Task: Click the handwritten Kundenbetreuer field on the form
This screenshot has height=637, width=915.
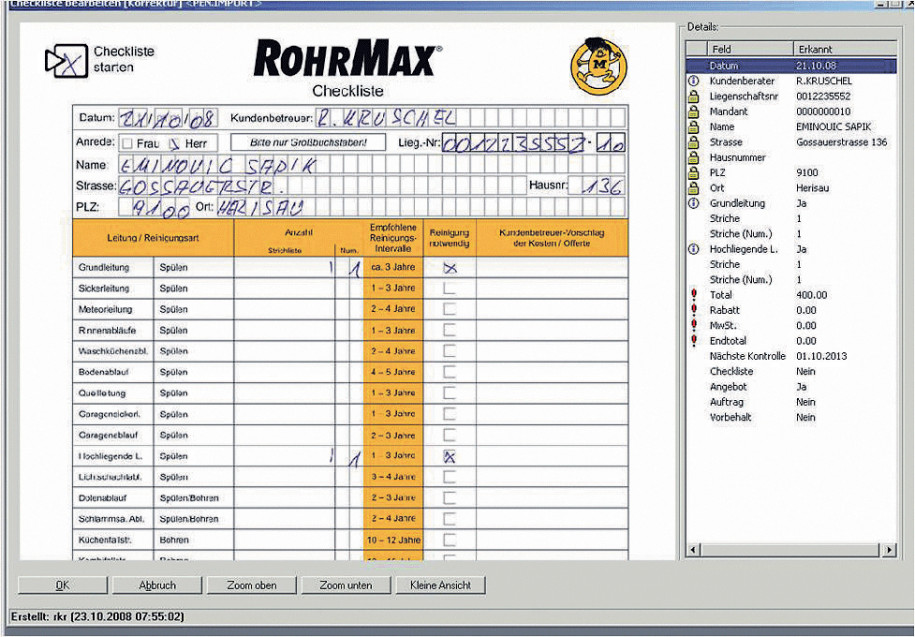Action: [x=470, y=118]
